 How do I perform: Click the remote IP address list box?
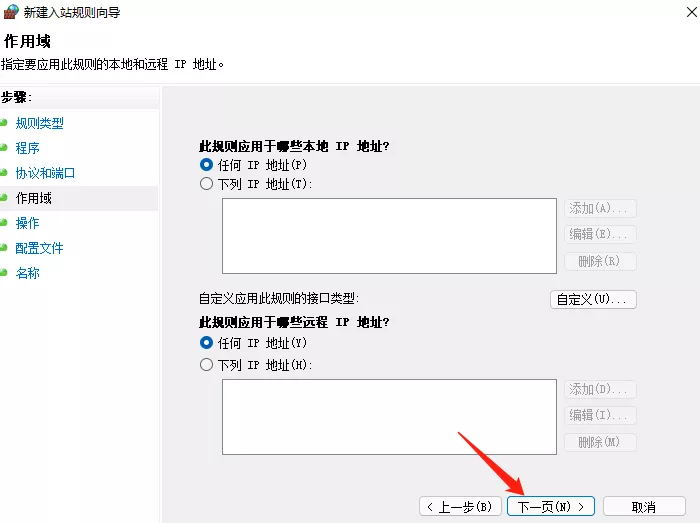[x=389, y=416]
